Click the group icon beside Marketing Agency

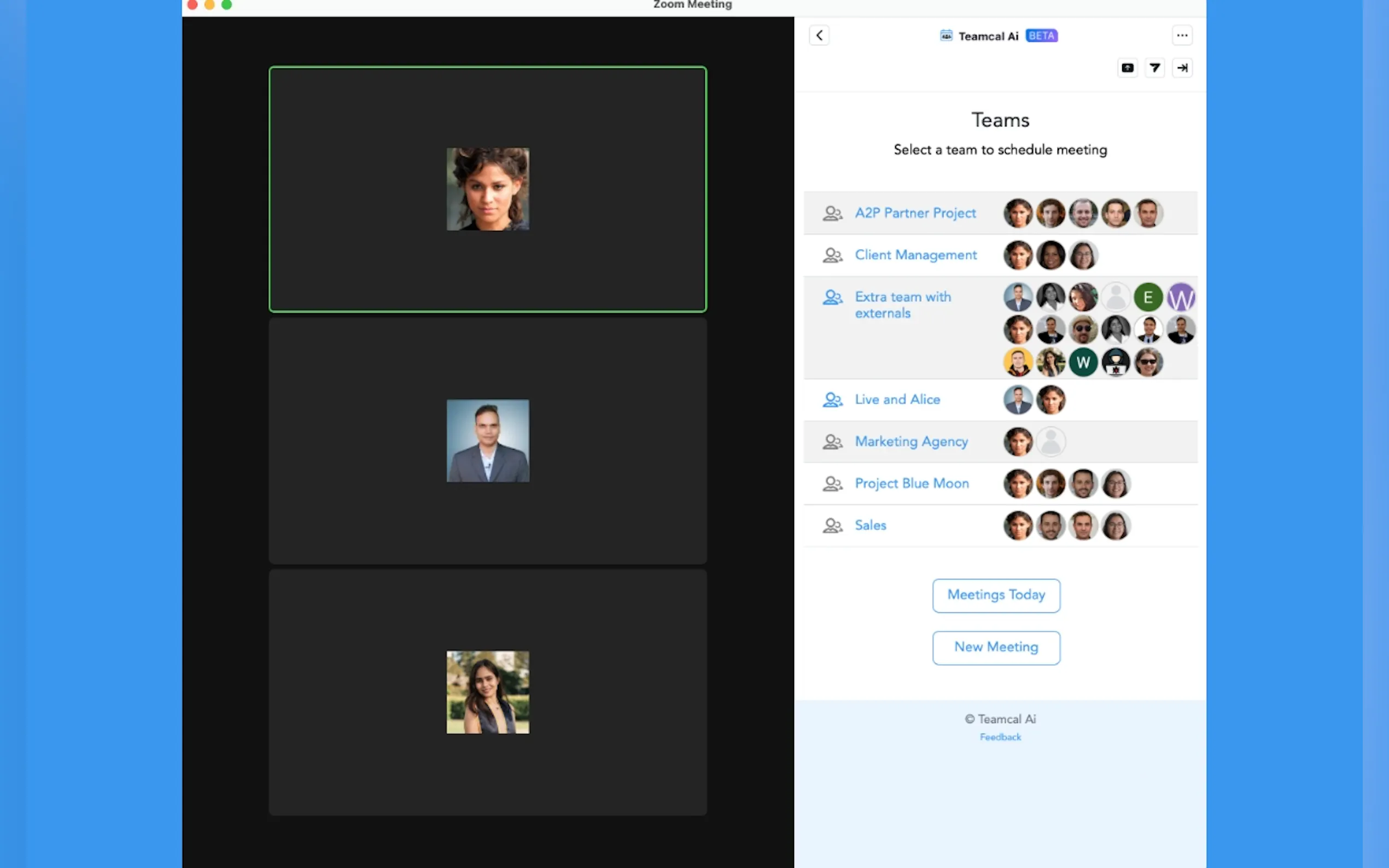point(832,442)
